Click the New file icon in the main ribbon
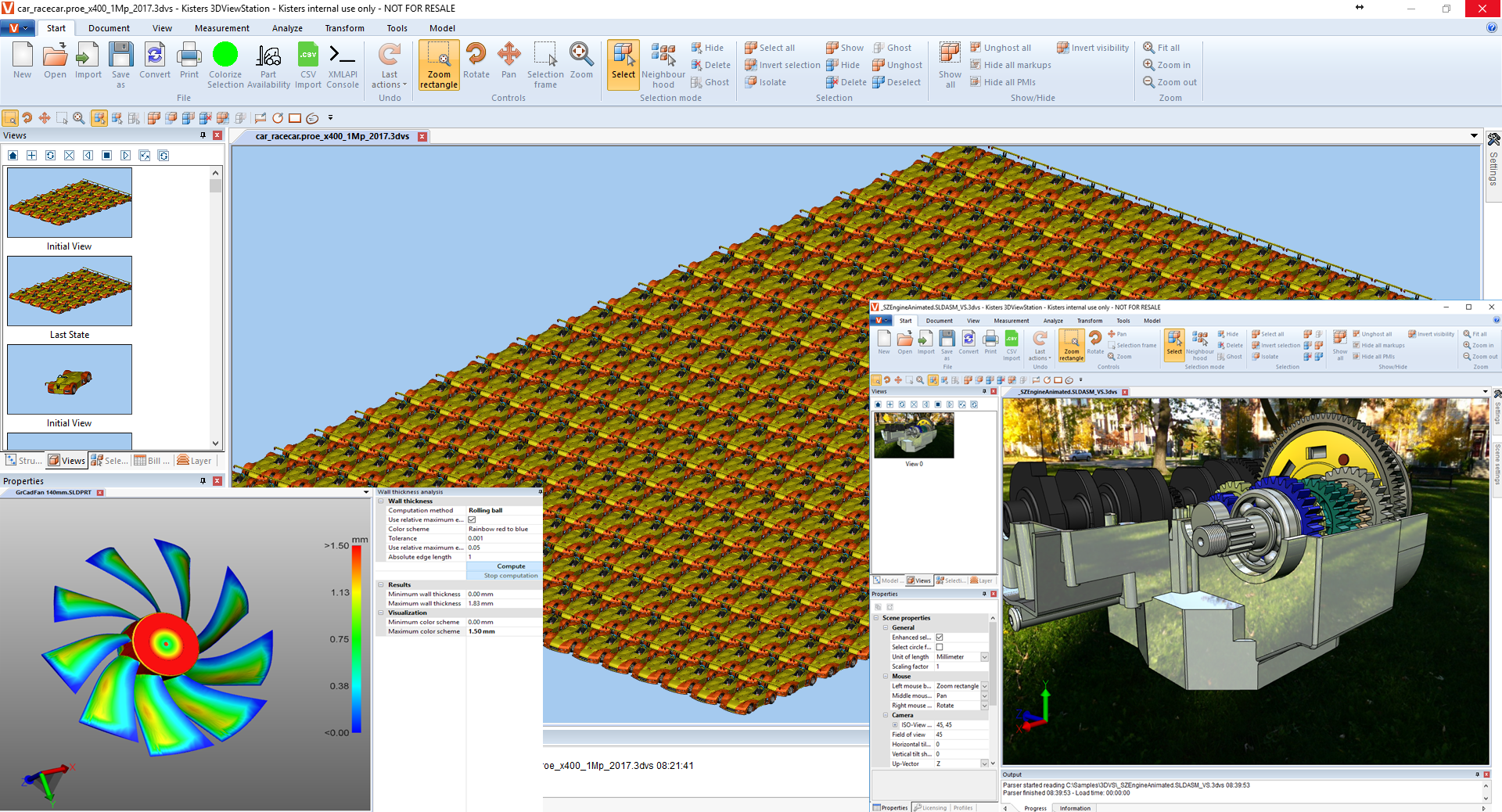1502x812 pixels. 23,61
